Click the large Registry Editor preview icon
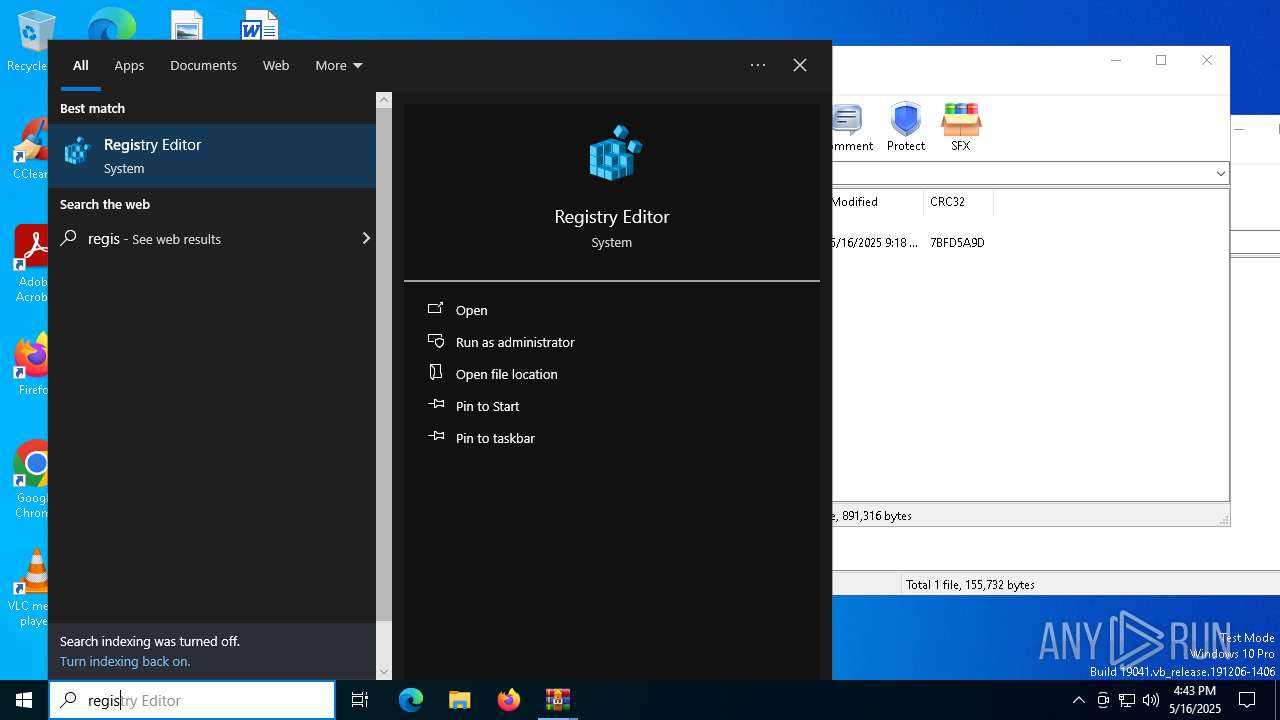1280x720 pixels. coord(614,153)
